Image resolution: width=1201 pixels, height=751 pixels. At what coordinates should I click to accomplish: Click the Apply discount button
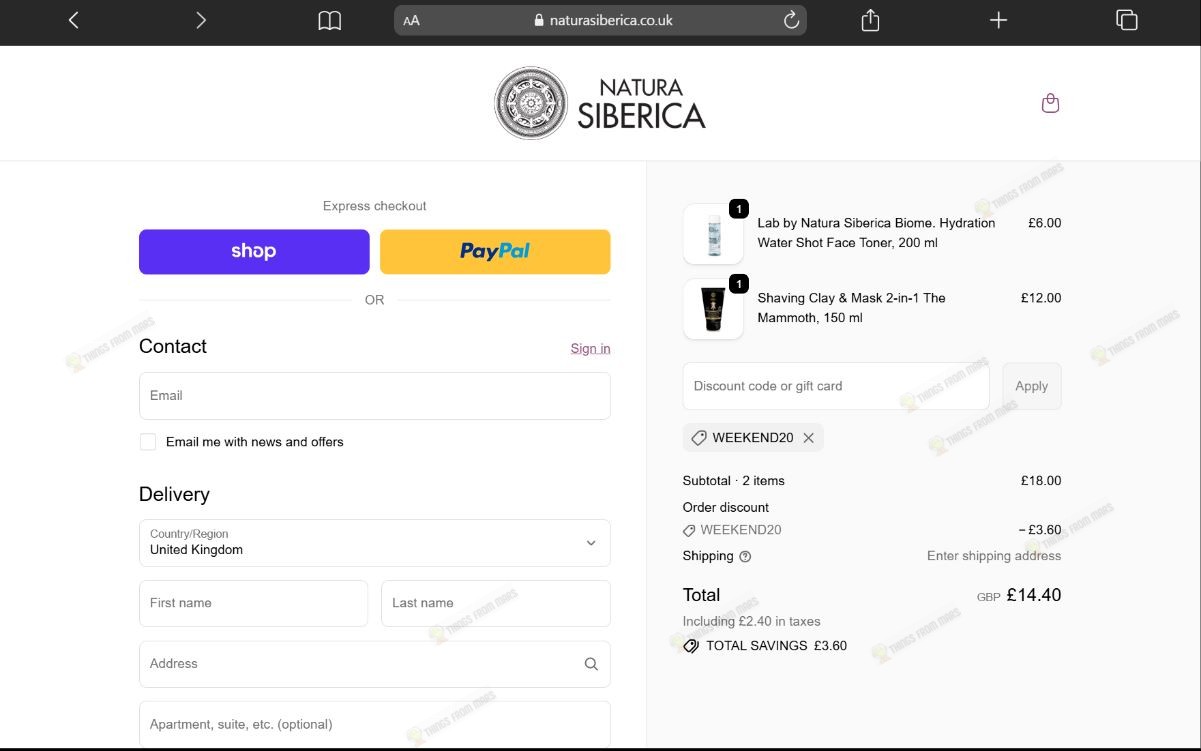tap(1032, 386)
